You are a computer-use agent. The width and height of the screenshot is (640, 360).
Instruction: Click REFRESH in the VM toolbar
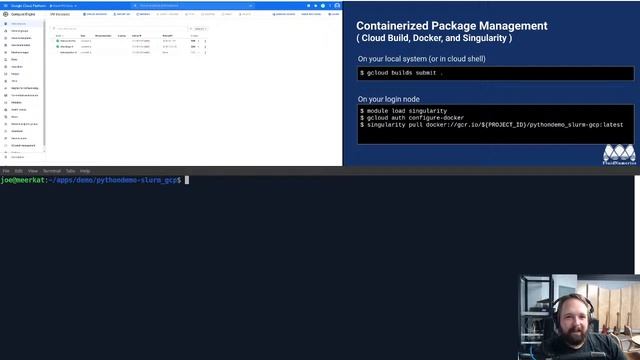click(143, 14)
